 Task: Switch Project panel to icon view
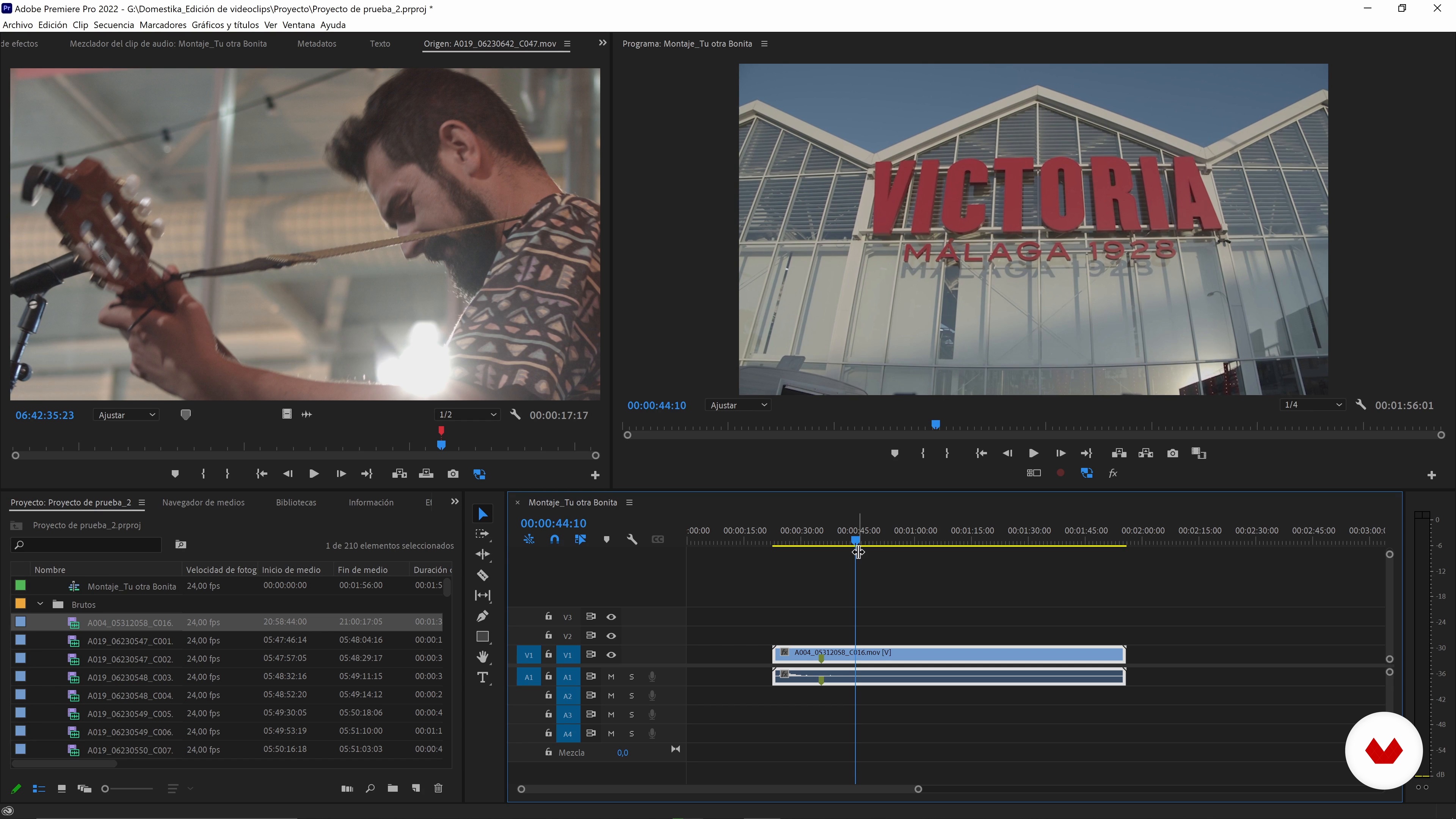pyautogui.click(x=61, y=789)
